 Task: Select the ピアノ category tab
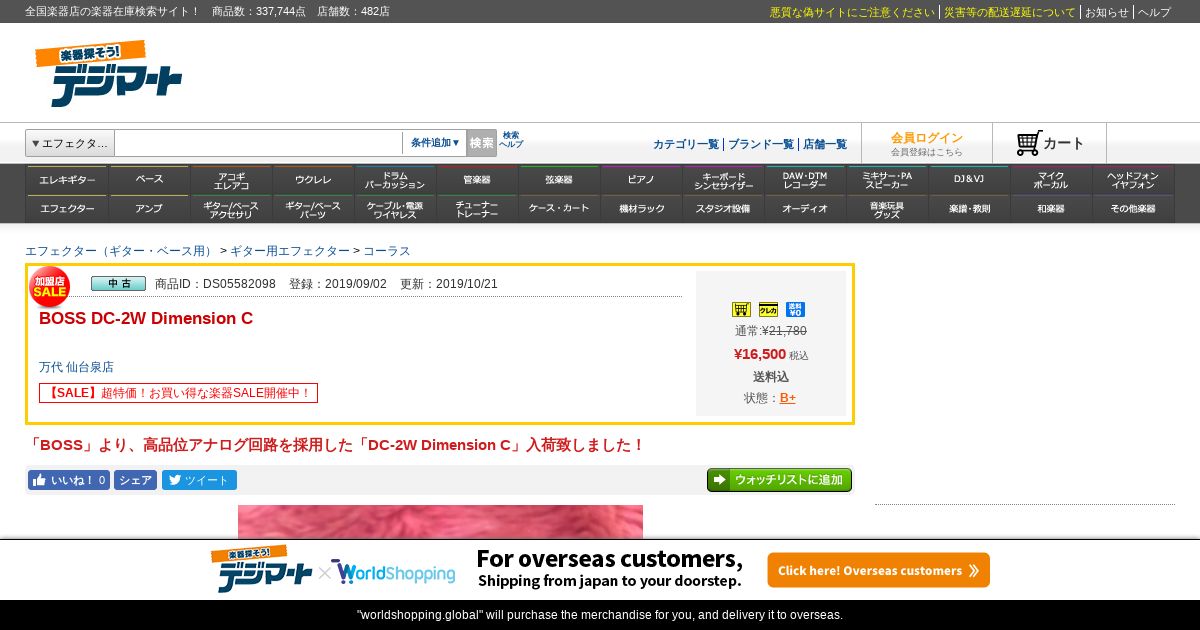[641, 180]
